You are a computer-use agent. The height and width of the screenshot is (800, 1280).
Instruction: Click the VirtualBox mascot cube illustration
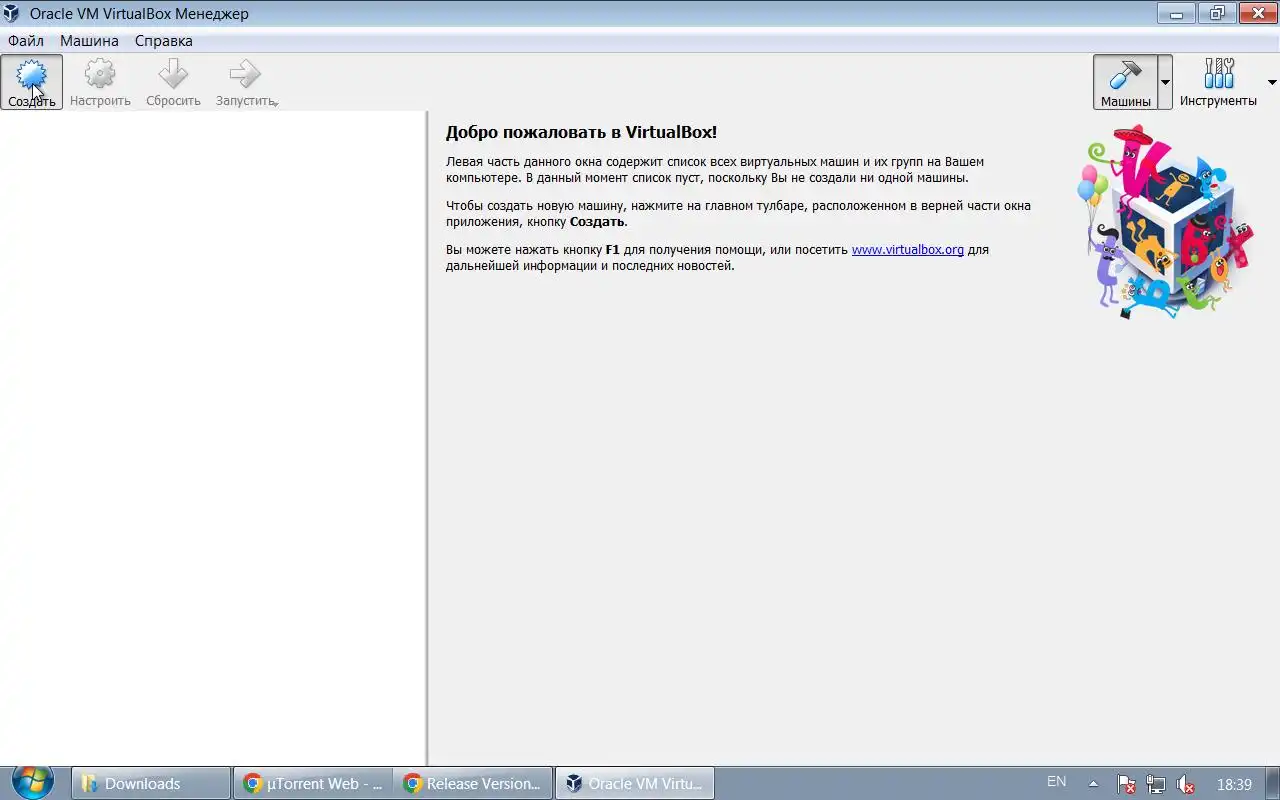1165,222
